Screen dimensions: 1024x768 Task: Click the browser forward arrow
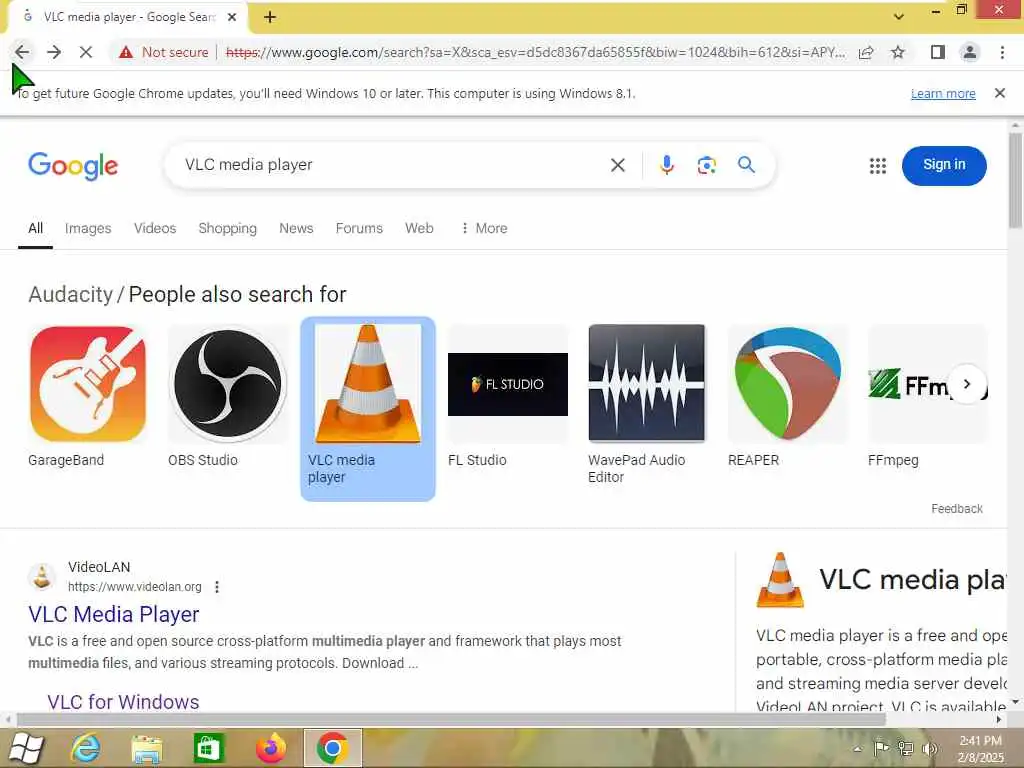coord(54,52)
